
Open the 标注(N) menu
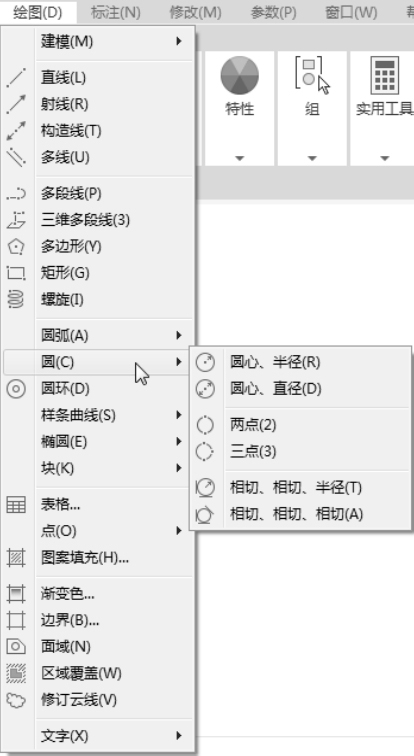pyautogui.click(x=115, y=12)
